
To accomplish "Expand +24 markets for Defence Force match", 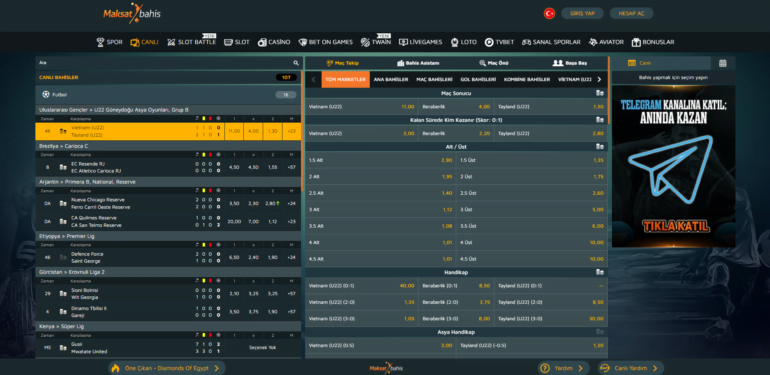I will pyautogui.click(x=292, y=258).
